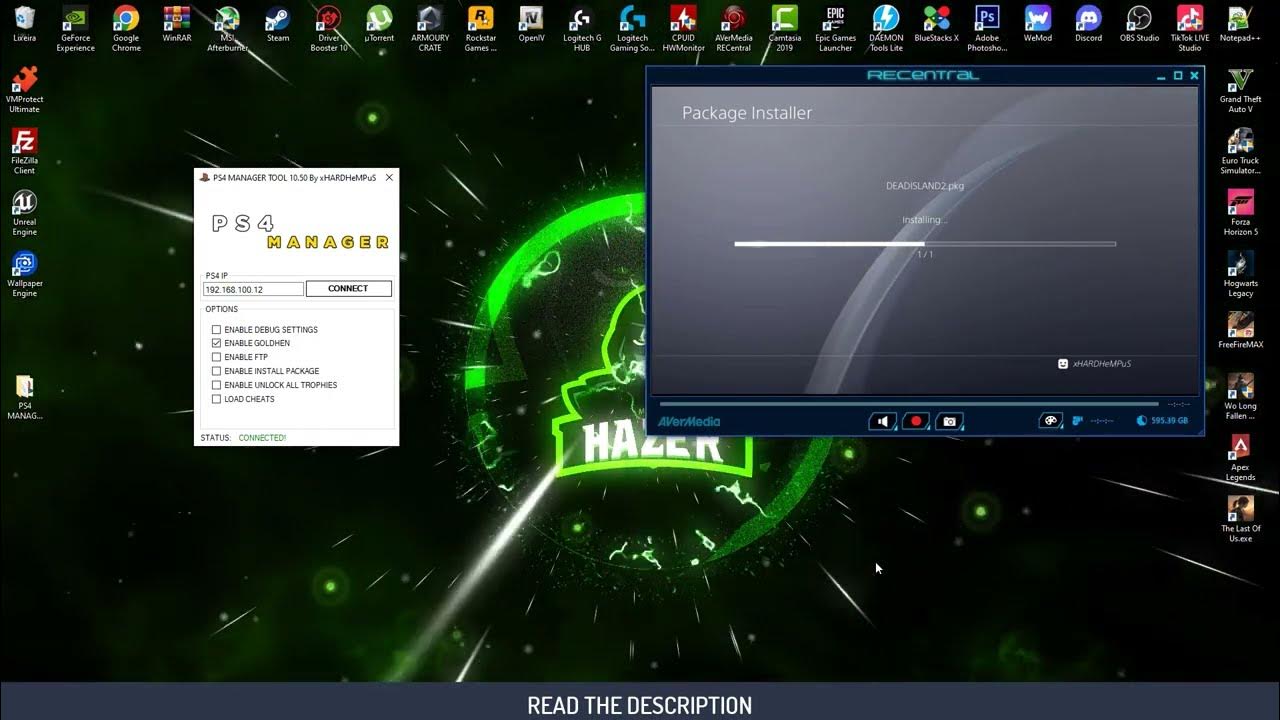Click the AVerMedia logo

pos(688,421)
